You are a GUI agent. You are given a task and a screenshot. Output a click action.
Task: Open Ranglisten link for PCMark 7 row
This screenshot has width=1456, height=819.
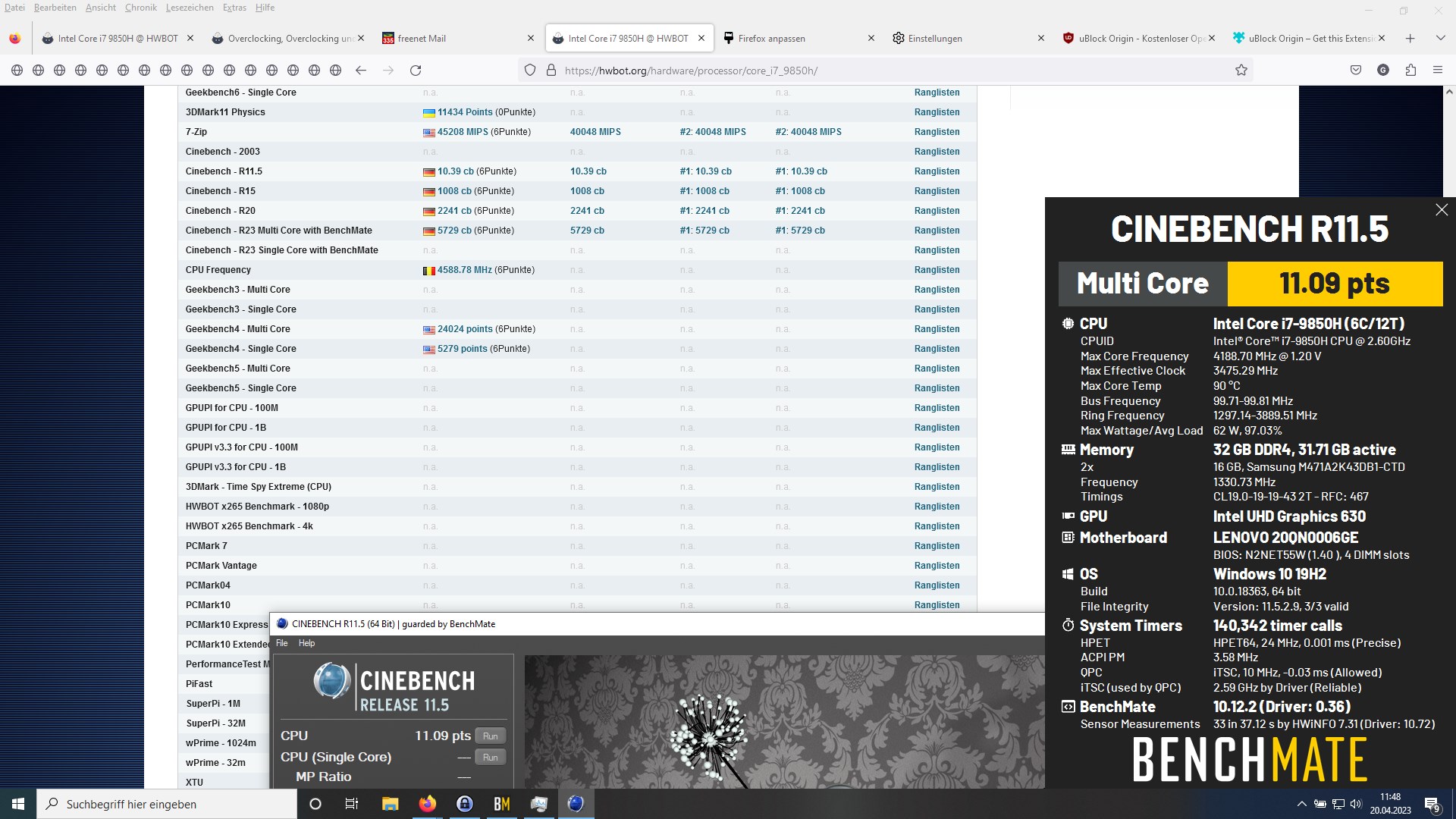pyautogui.click(x=937, y=546)
